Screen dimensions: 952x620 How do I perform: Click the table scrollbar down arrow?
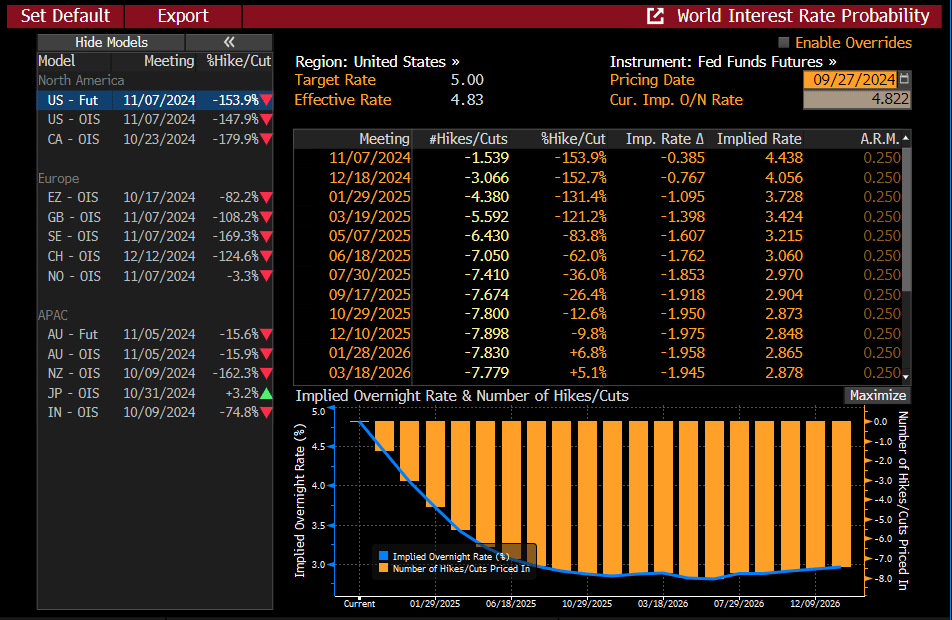[906, 377]
